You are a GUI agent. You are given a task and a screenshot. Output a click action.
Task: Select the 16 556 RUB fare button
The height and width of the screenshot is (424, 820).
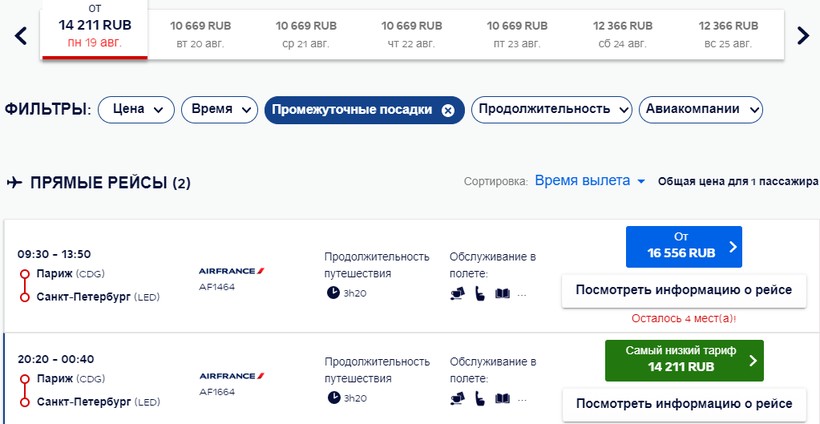[684, 246]
